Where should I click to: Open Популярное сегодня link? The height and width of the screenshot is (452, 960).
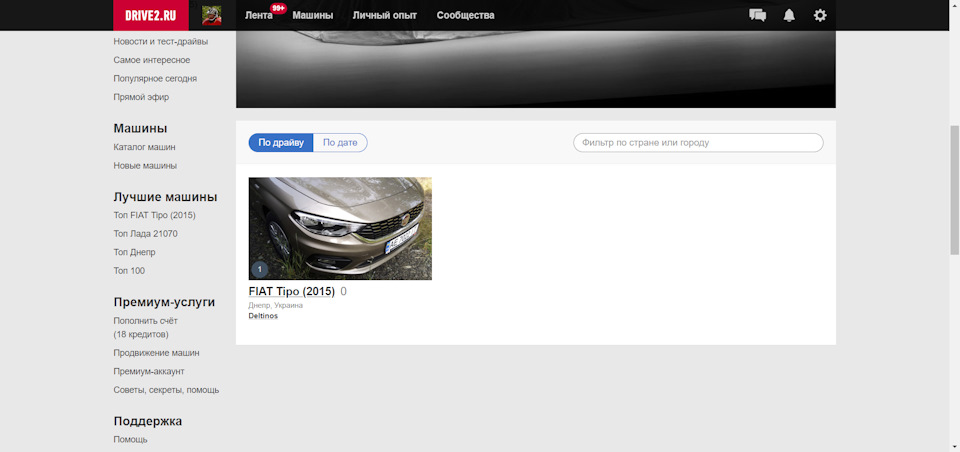point(155,78)
